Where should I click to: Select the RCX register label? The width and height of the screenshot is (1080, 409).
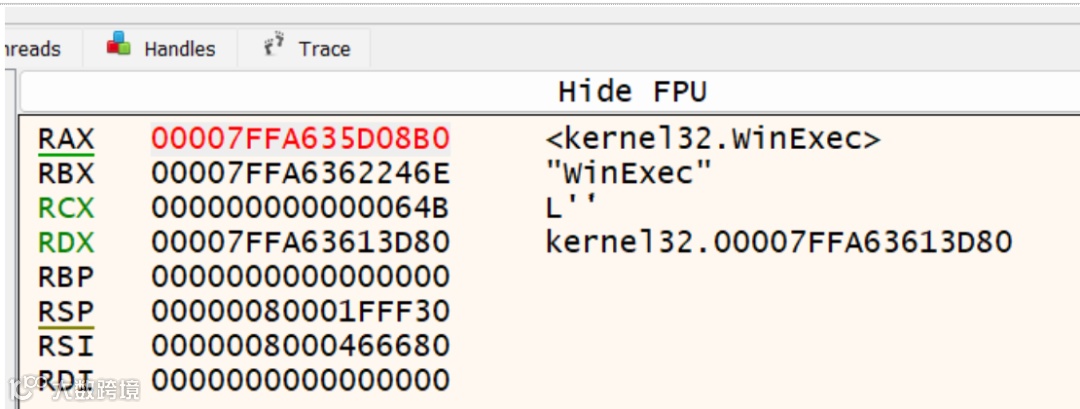[66, 208]
